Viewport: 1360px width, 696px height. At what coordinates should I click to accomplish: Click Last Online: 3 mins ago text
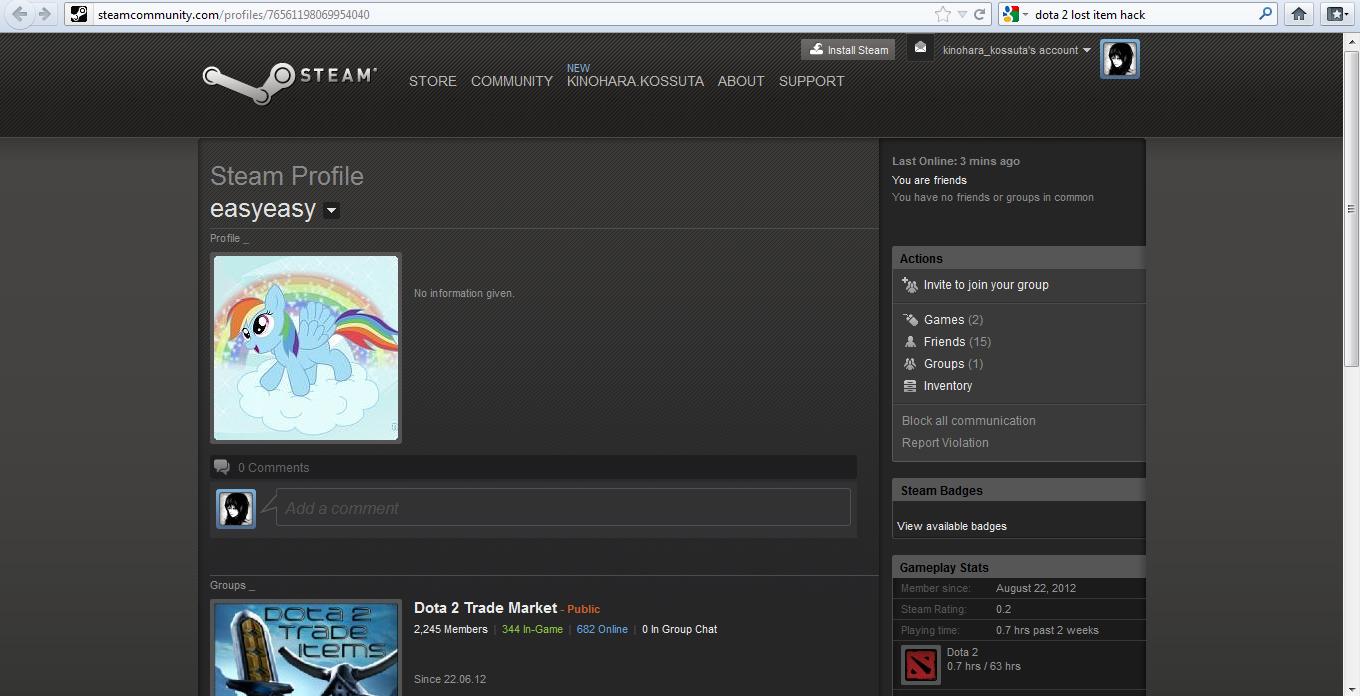point(956,161)
